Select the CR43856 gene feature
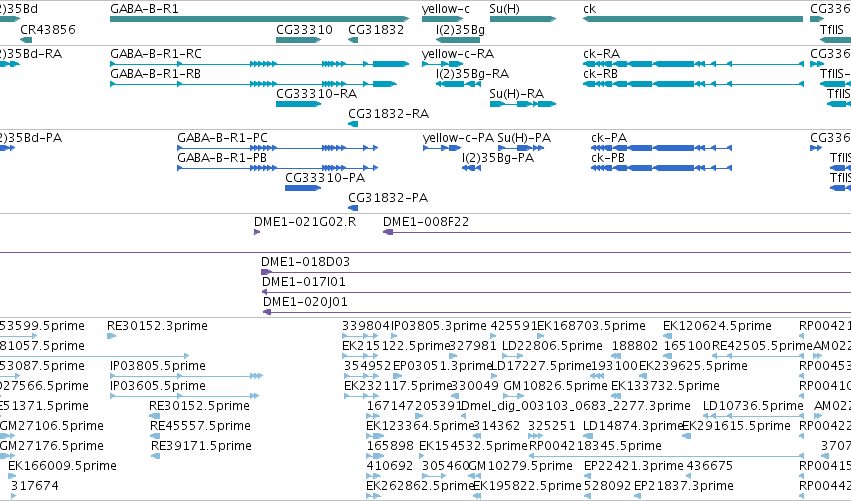851x501 pixels. click(x=26, y=40)
